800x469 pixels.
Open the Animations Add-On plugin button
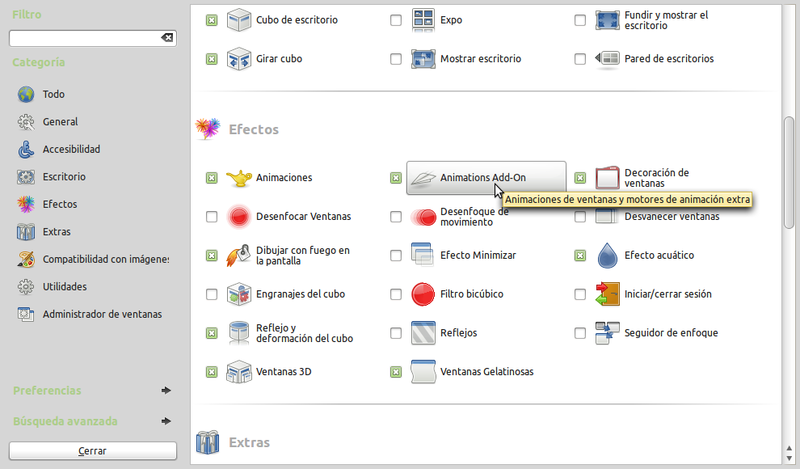486,178
